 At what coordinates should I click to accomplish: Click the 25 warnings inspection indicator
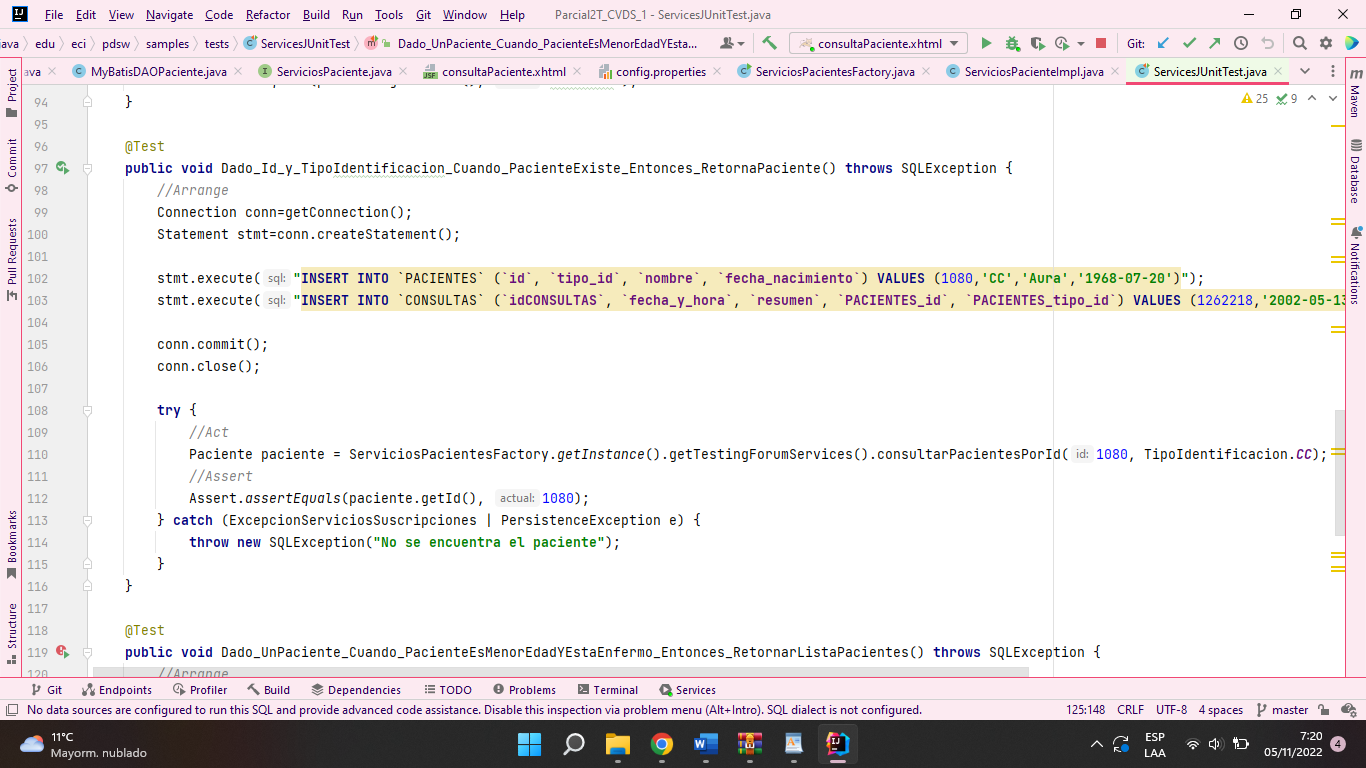click(x=1254, y=99)
